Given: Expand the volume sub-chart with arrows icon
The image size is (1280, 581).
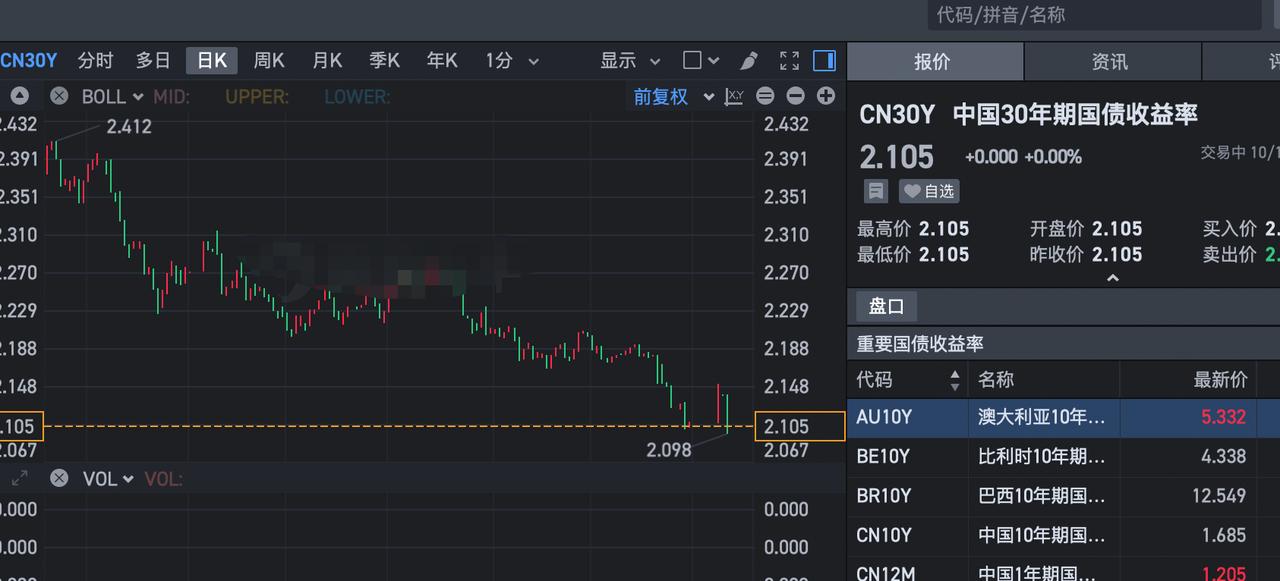Looking at the screenshot, I should (20, 479).
